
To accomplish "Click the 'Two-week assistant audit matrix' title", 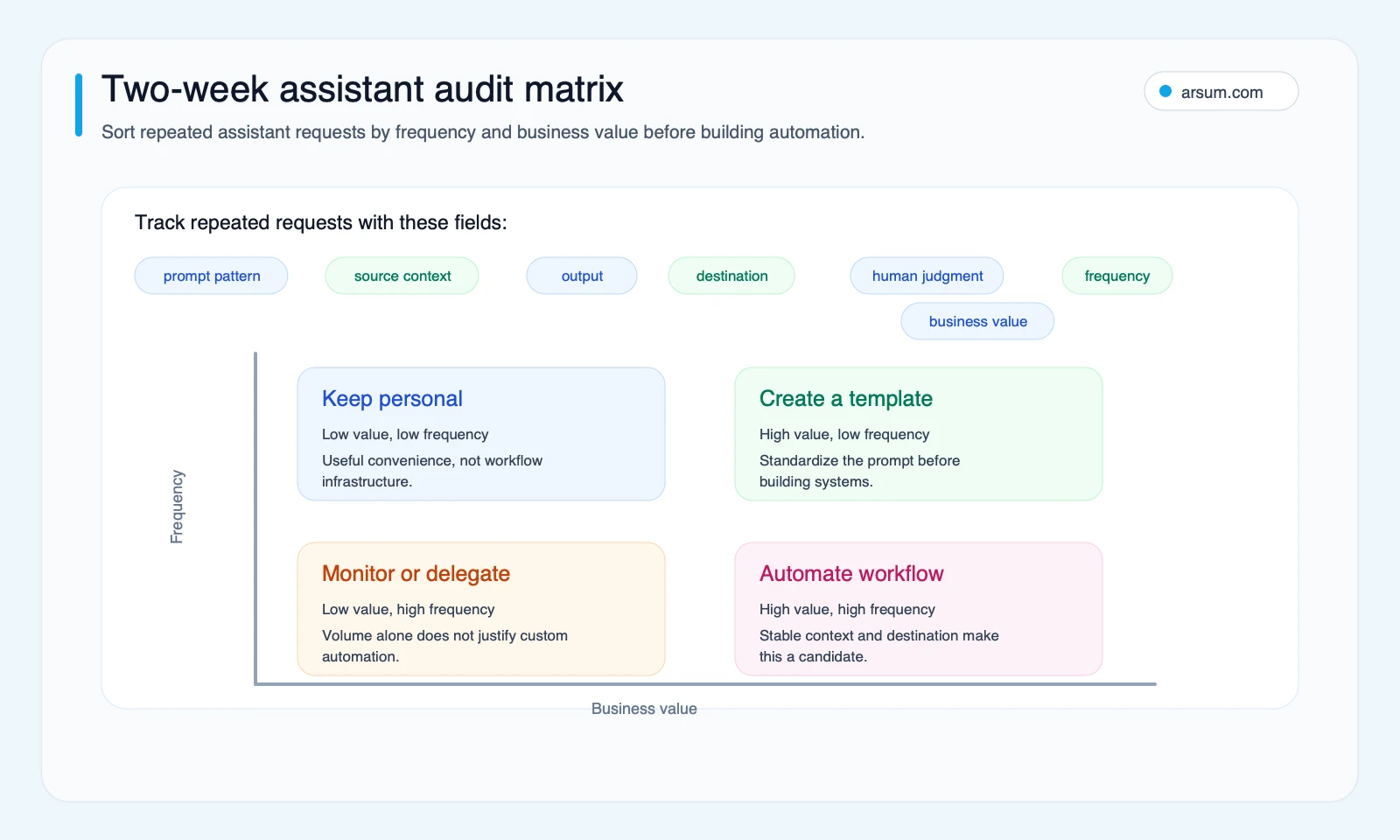I will pyautogui.click(x=362, y=89).
